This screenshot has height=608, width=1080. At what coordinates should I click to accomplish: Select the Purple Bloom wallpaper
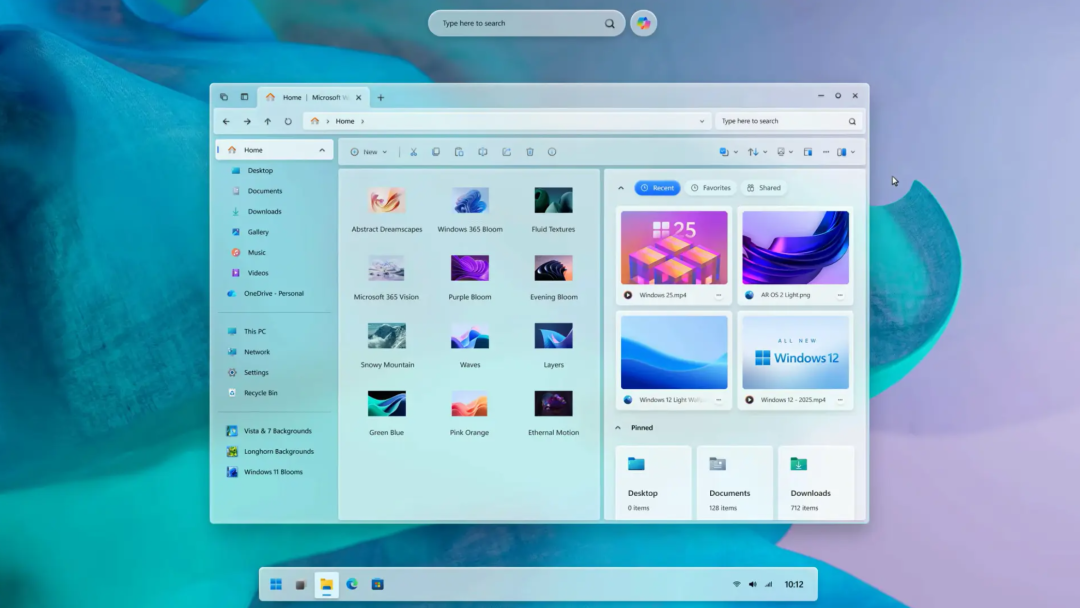(470, 278)
